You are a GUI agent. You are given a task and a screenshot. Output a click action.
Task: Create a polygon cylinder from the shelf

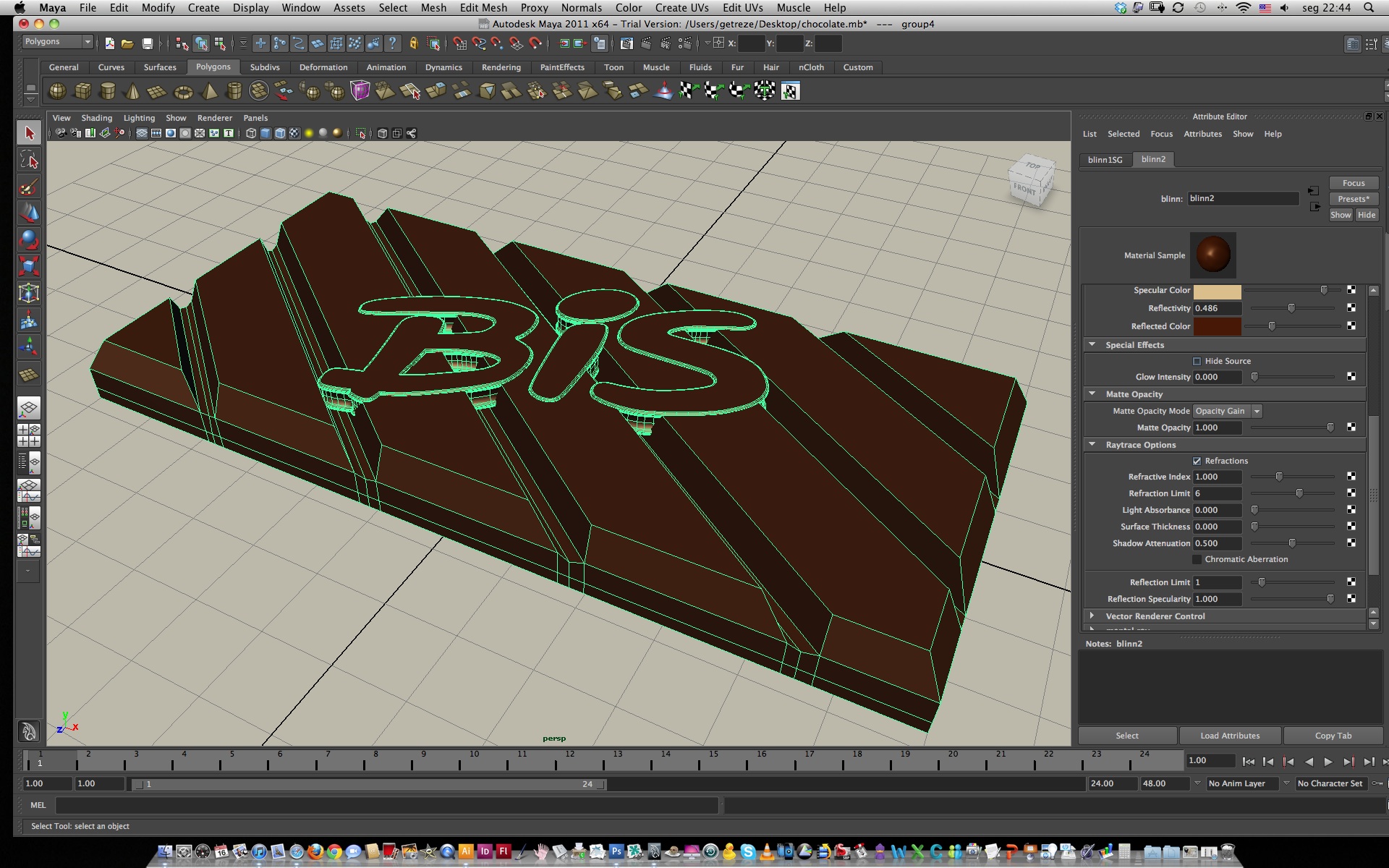click(107, 91)
